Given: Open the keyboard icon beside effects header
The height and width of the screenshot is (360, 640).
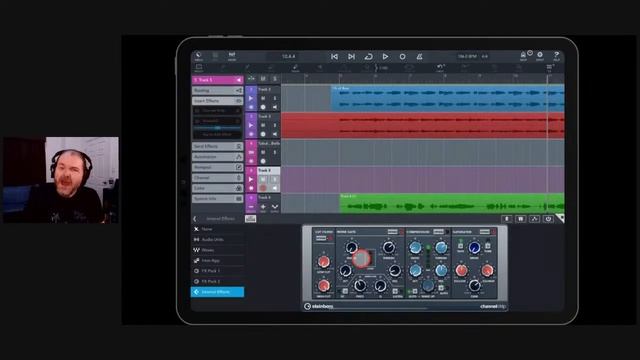Looking at the screenshot, I should coord(250,219).
